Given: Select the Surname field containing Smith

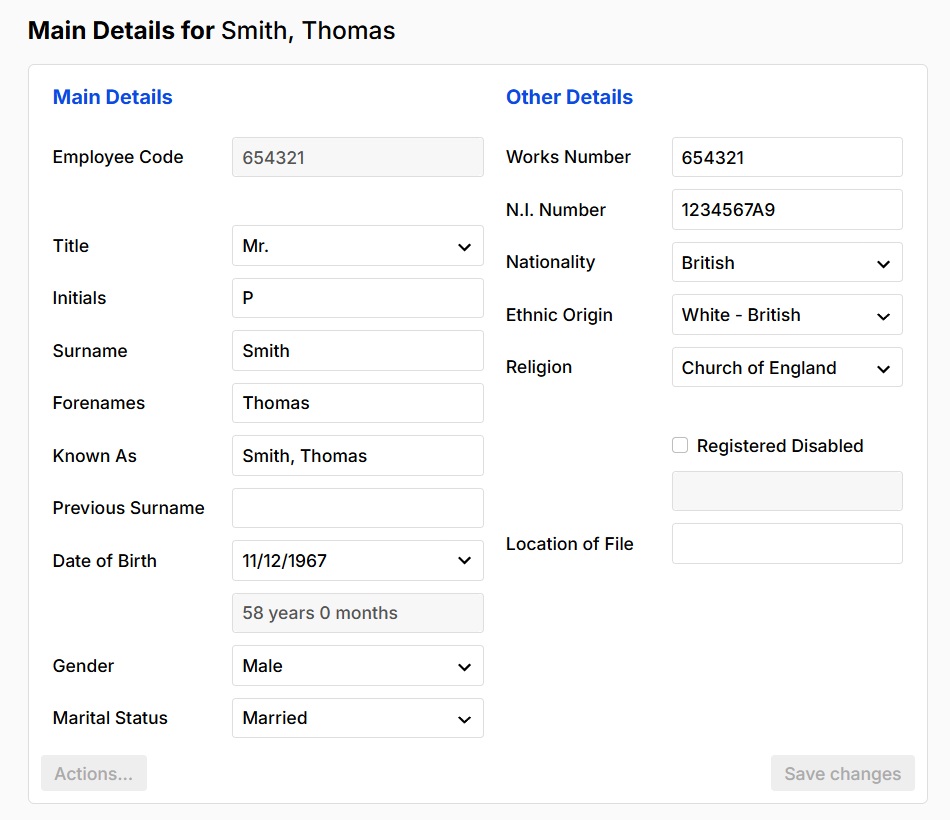Looking at the screenshot, I should (357, 350).
